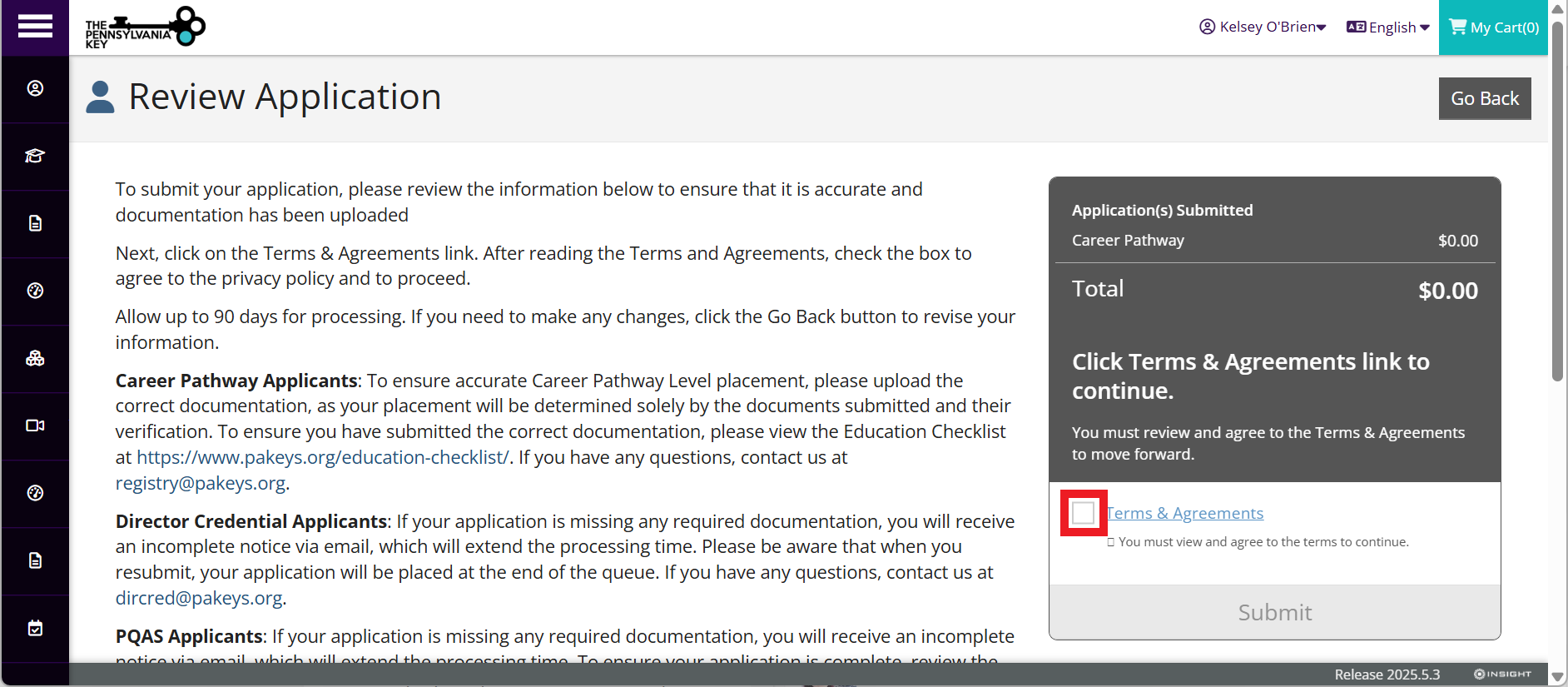This screenshot has height=687, width=1568.
Task: Click the dircred@pakeys.org email link
Action: (198, 598)
